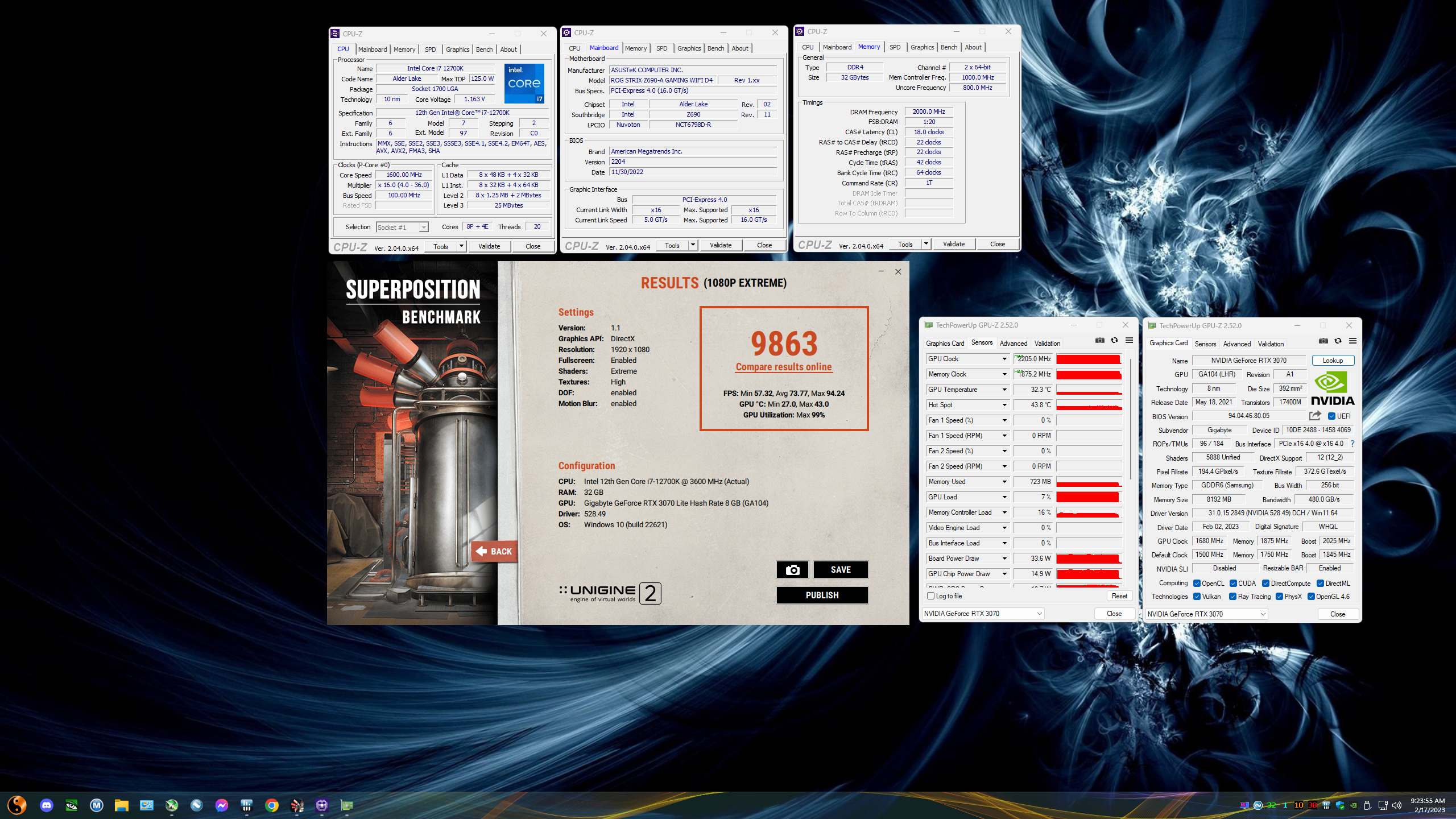Toggle the Ray Tracing checkbox
1456x819 pixels.
tap(1232, 597)
